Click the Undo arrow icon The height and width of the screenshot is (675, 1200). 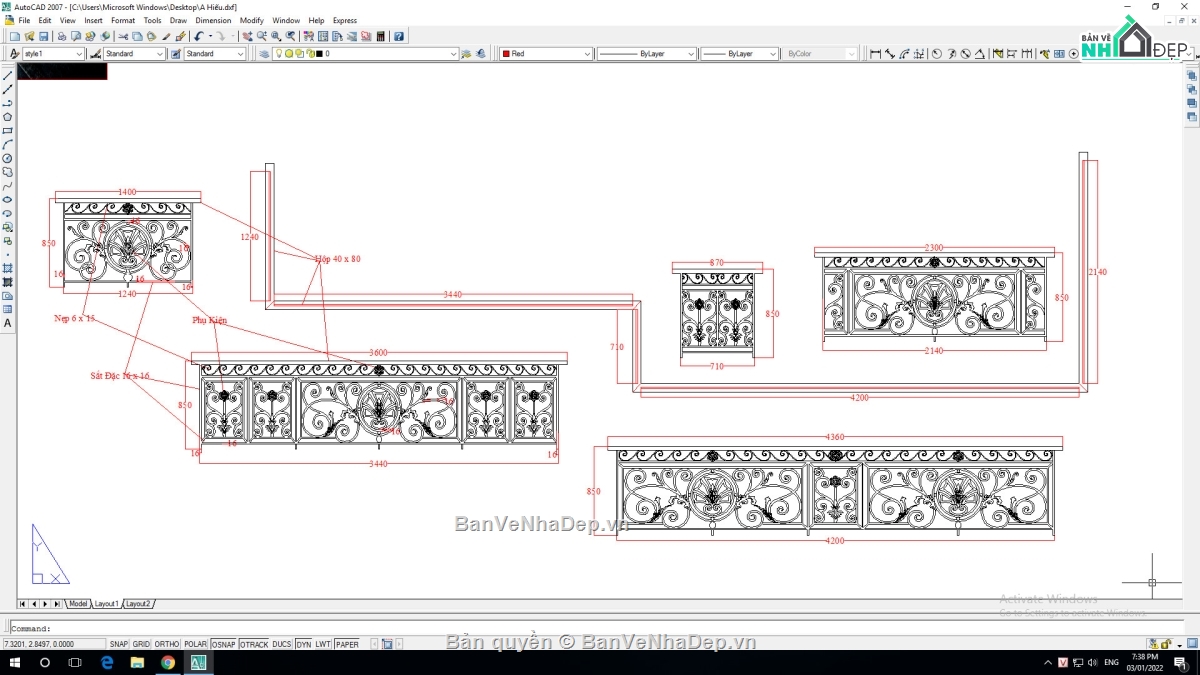click(x=199, y=37)
